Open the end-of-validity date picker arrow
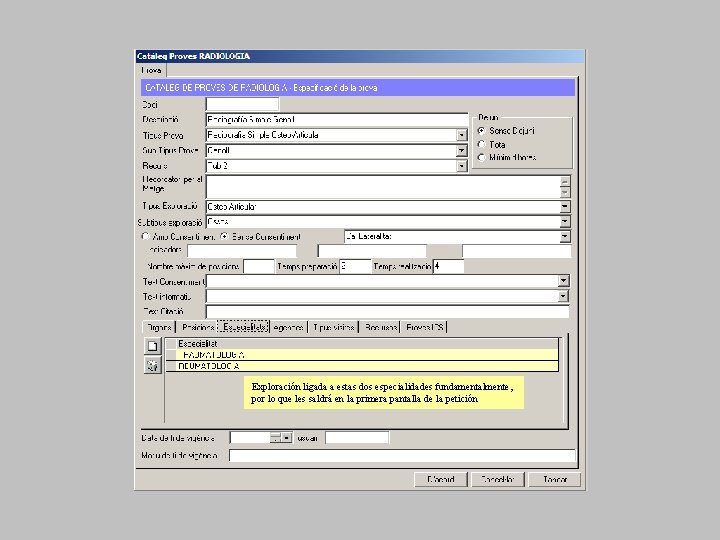Image resolution: width=720 pixels, height=540 pixels. coord(287,438)
